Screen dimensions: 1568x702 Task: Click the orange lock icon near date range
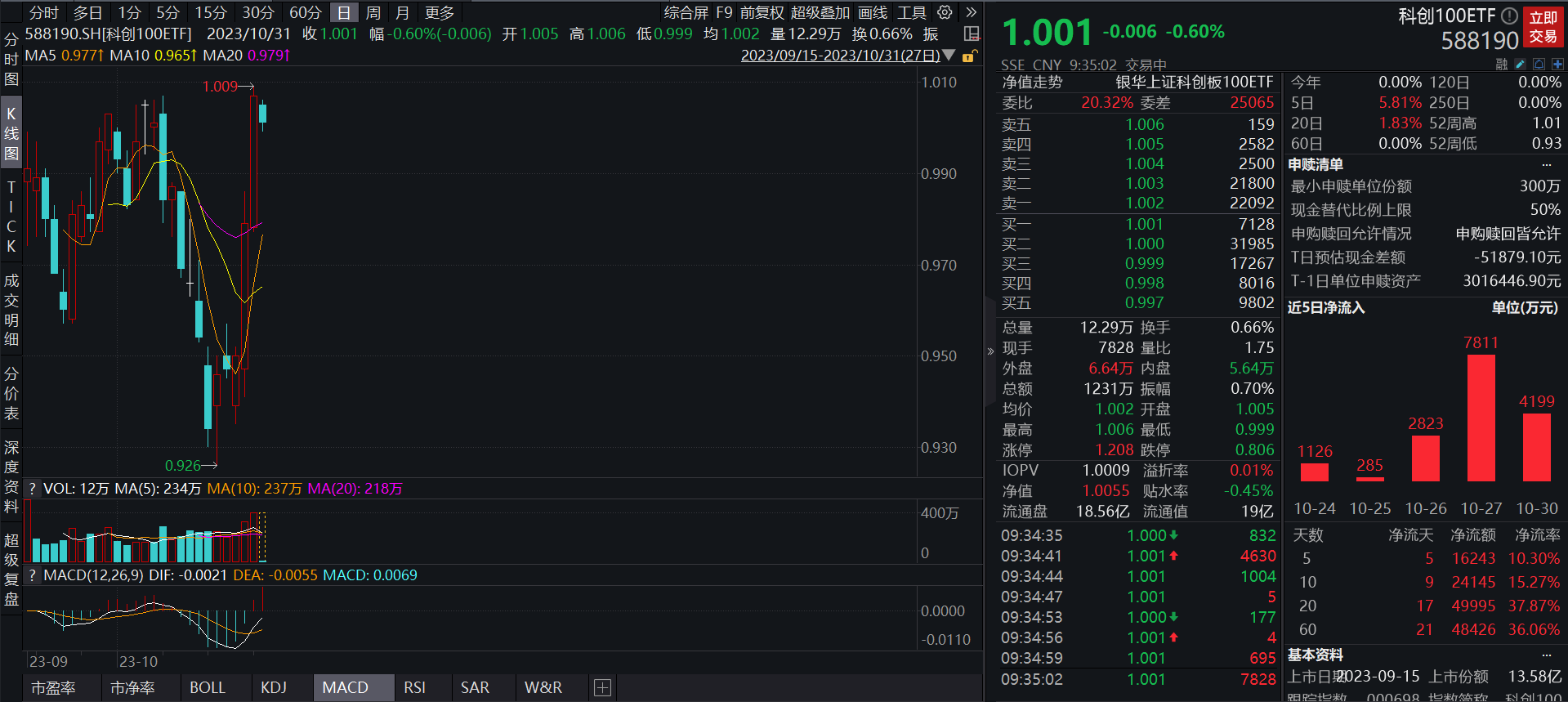click(969, 56)
